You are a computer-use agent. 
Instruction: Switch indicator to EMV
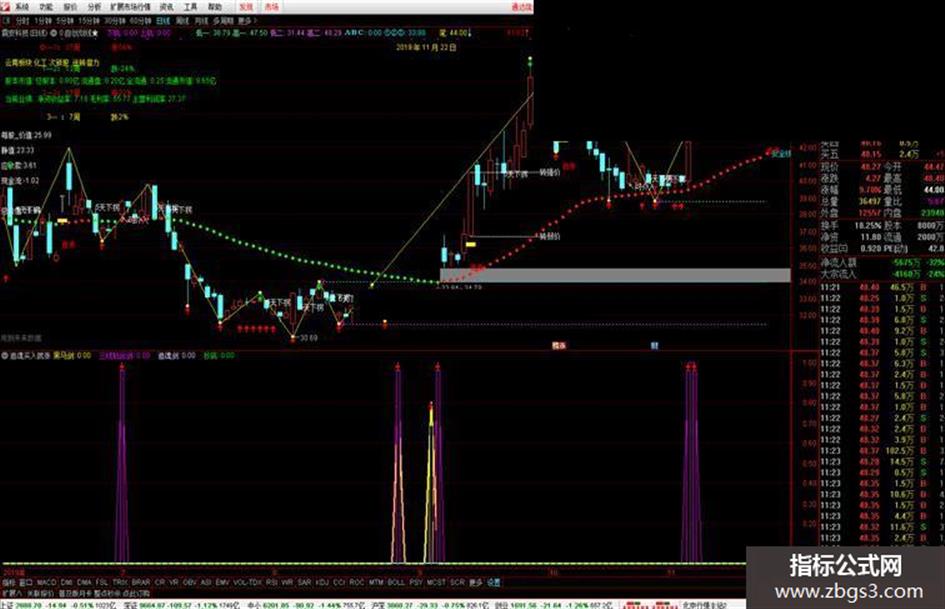point(222,582)
